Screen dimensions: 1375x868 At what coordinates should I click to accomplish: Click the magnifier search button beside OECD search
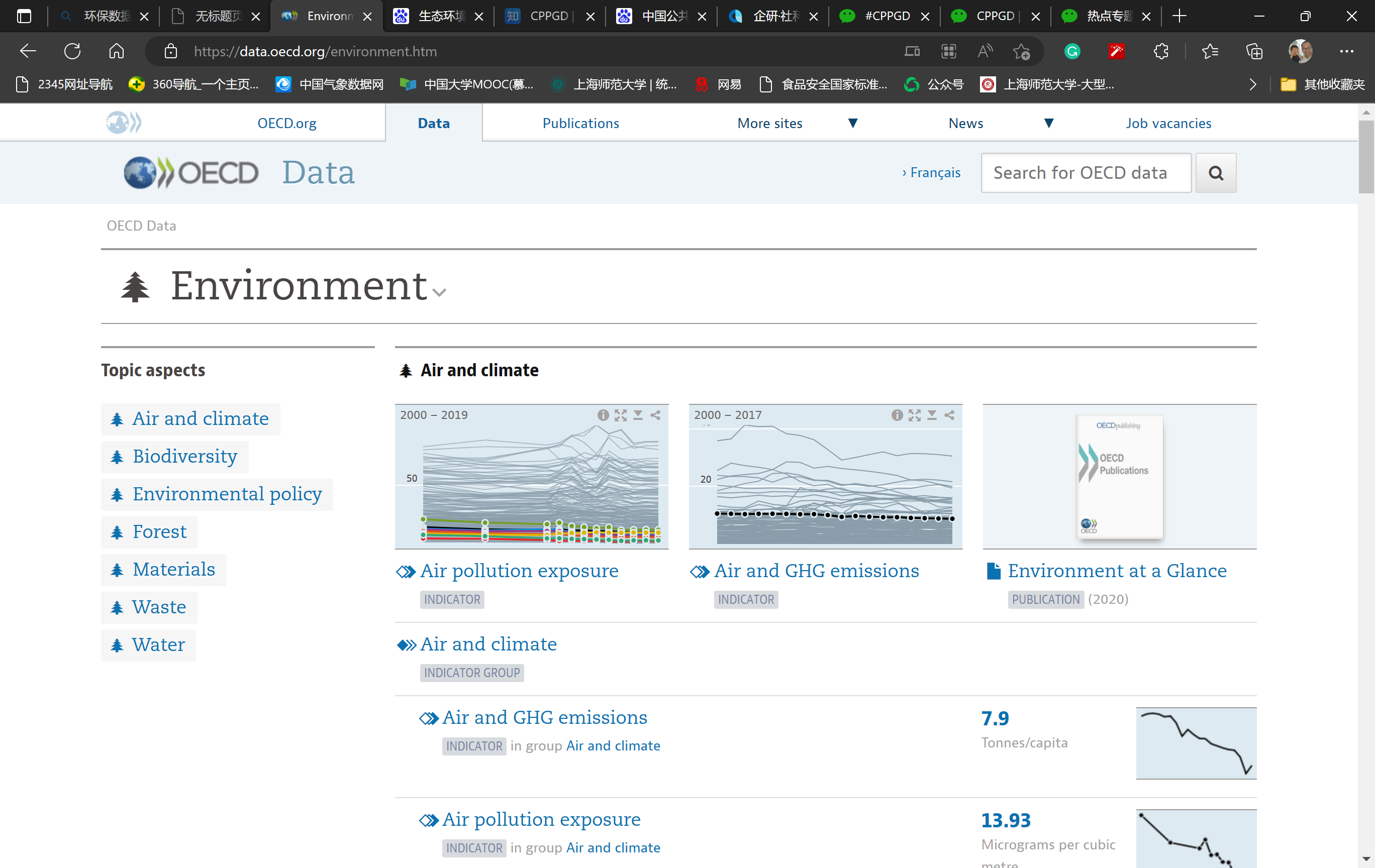[1216, 173]
